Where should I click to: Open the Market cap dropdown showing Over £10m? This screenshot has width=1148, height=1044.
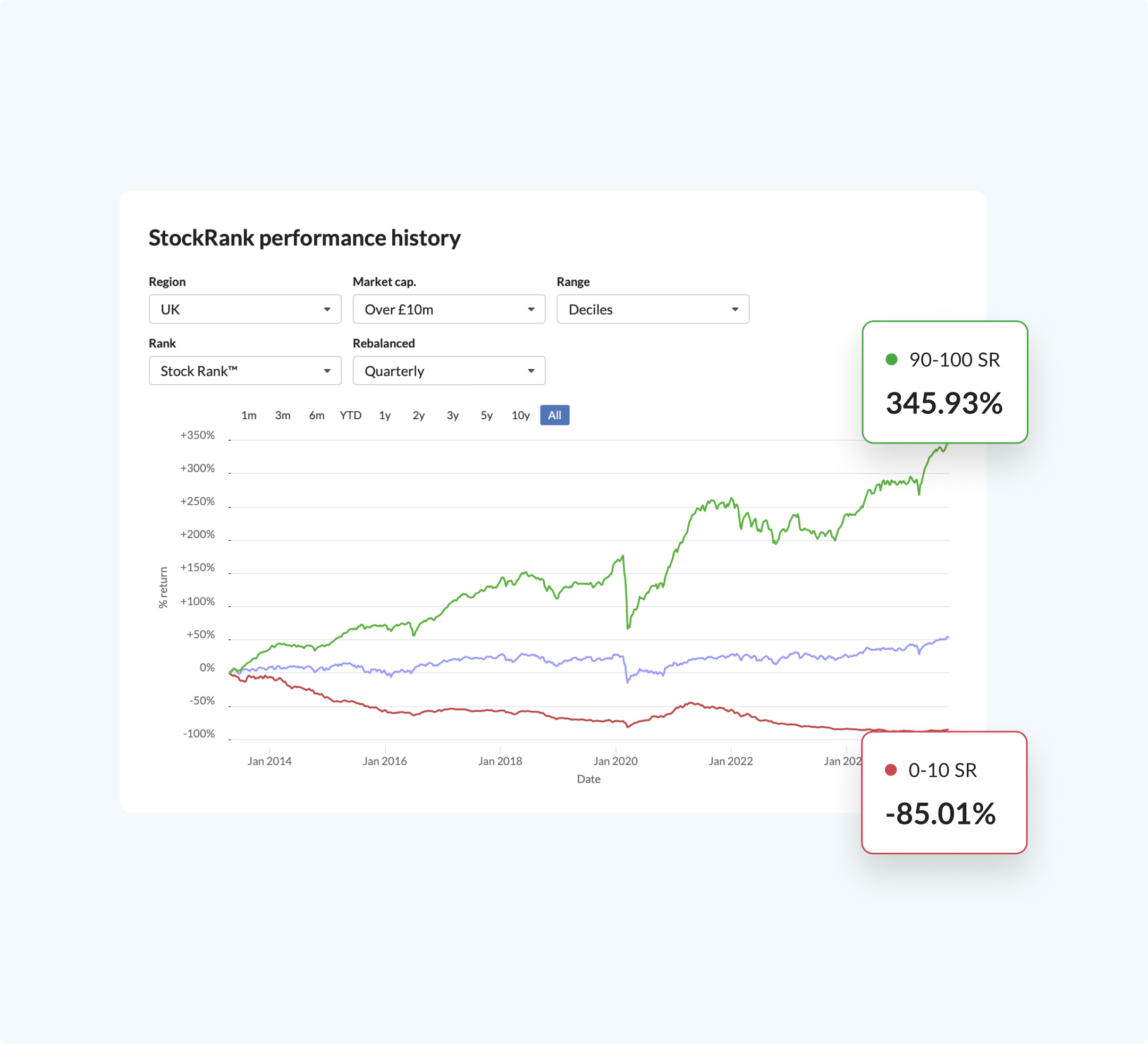pos(449,309)
